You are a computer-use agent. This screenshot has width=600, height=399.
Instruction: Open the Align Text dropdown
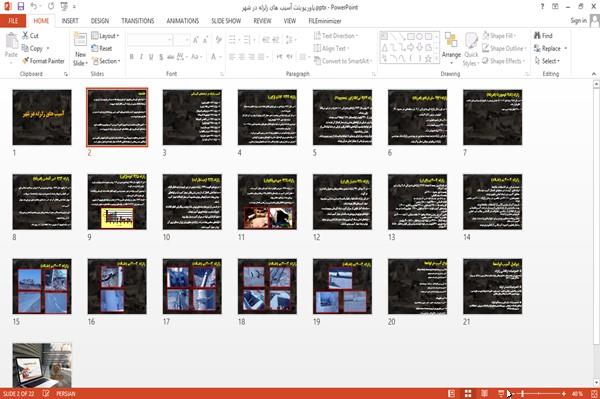[331, 48]
